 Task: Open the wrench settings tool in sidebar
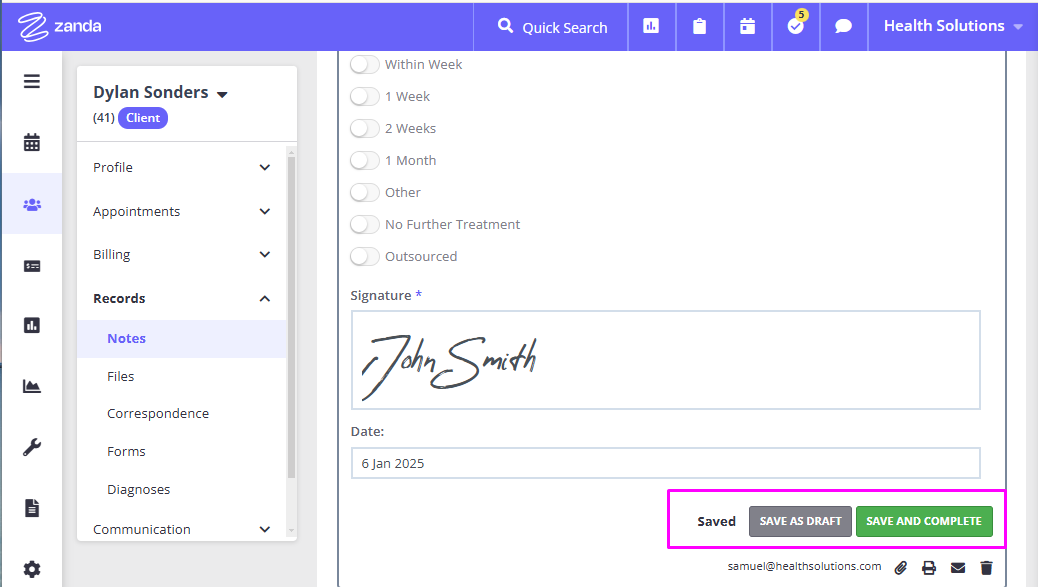click(x=31, y=447)
